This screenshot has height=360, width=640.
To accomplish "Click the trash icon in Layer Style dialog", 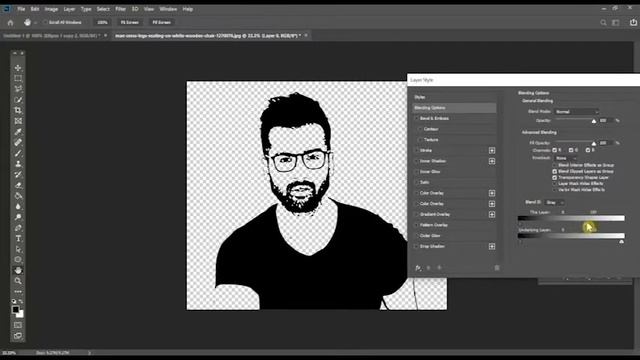I will pos(497,268).
